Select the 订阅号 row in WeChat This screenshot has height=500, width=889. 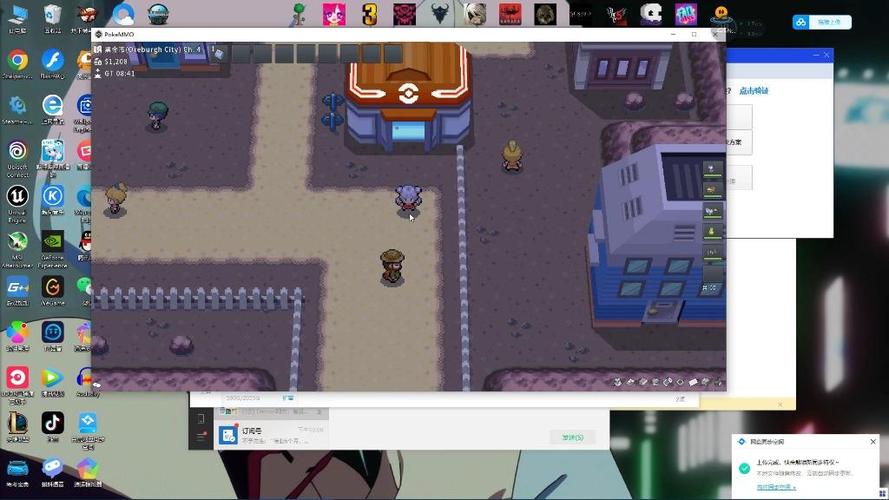[272, 435]
